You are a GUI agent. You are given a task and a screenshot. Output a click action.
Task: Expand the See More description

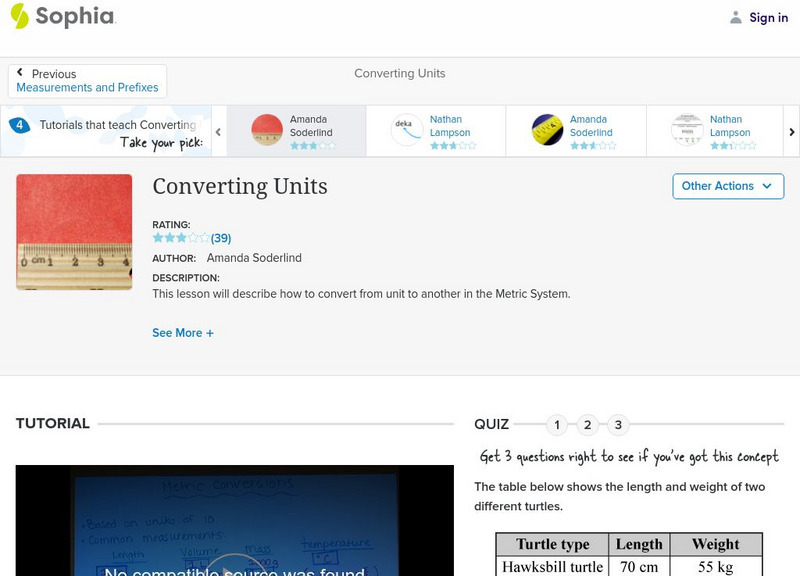coord(183,332)
